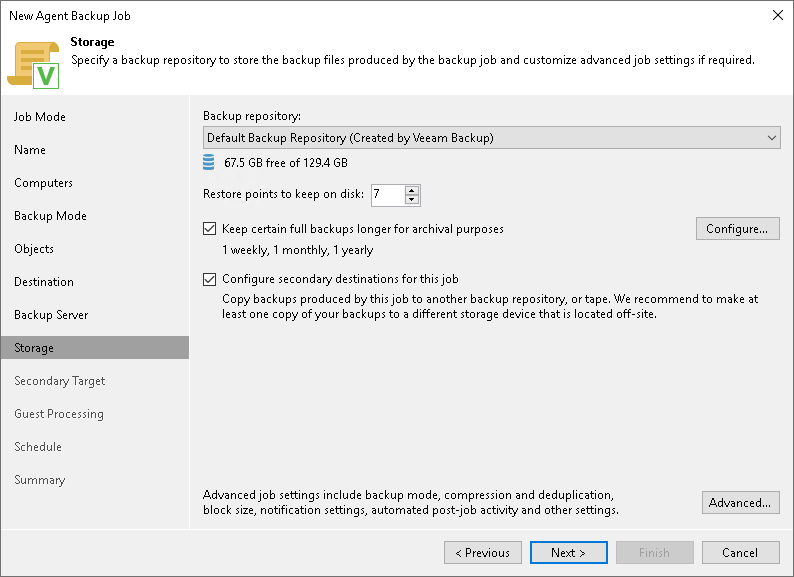Click the < Previous button
Screen dimensions: 794x577
coord(483,553)
